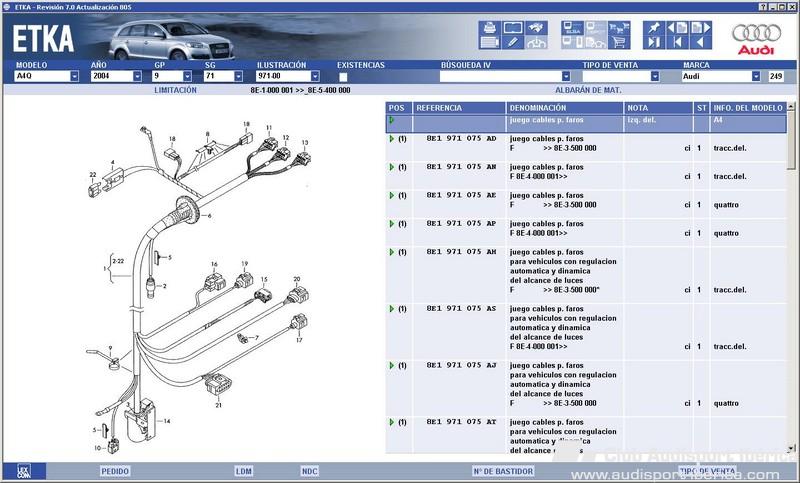Click part number 14 on the diagram

click(167, 421)
